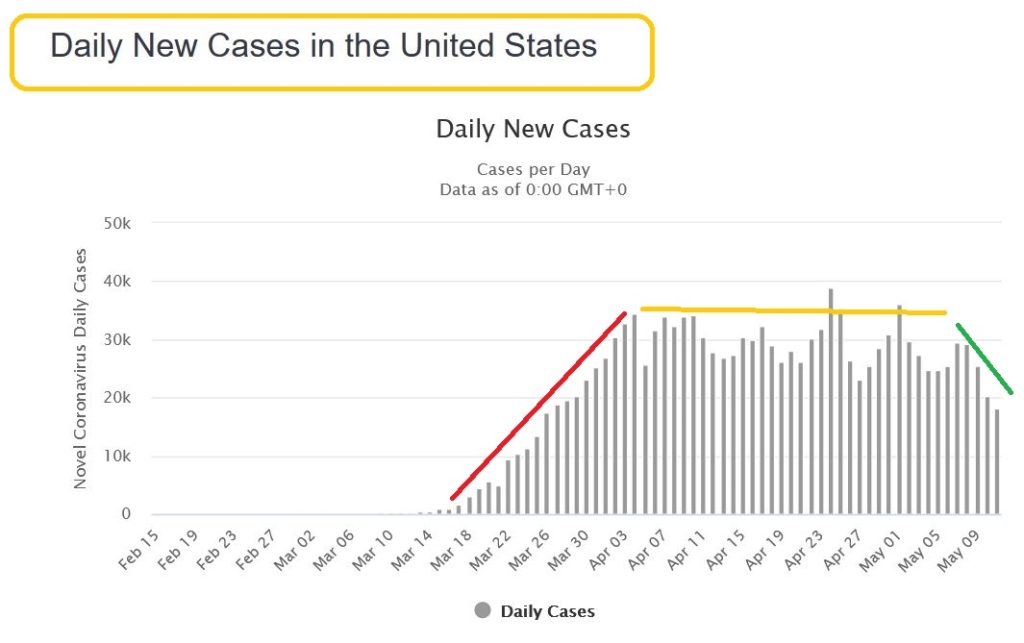Click the Cases per Day subtitle

point(533,170)
